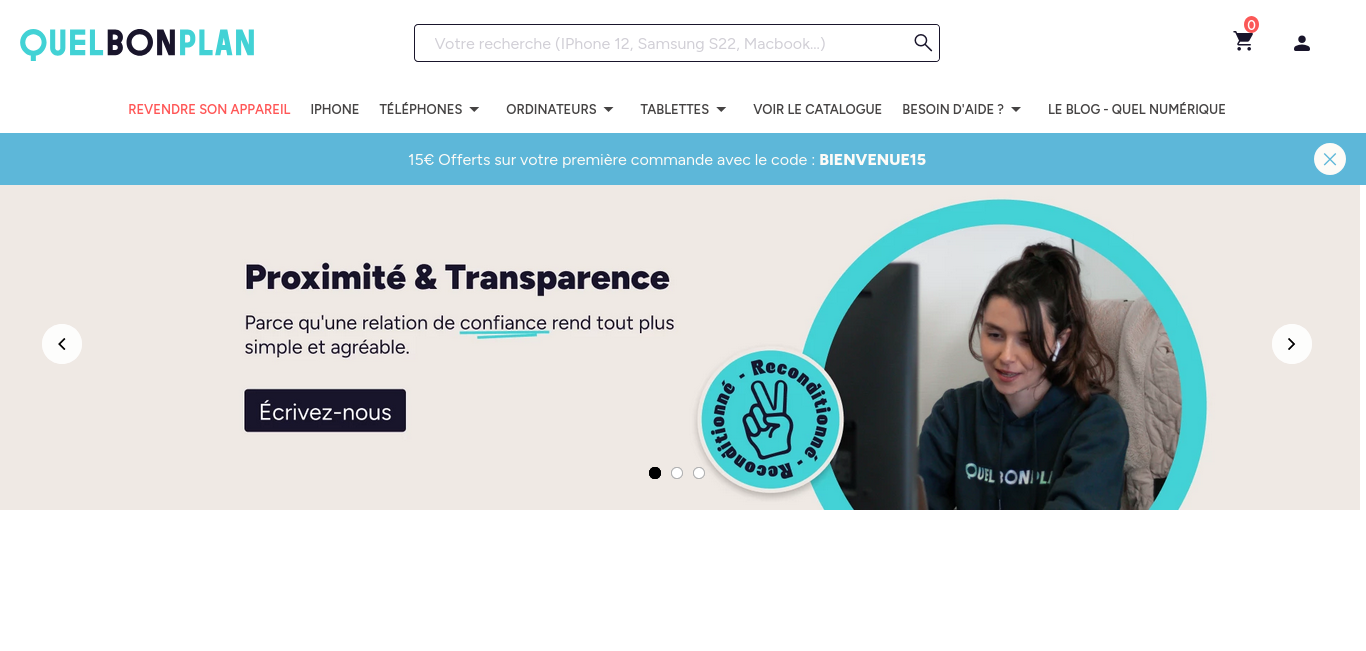This screenshot has height=651, width=1366.
Task: Open Revendre son appareil link
Action: pyautogui.click(x=209, y=109)
